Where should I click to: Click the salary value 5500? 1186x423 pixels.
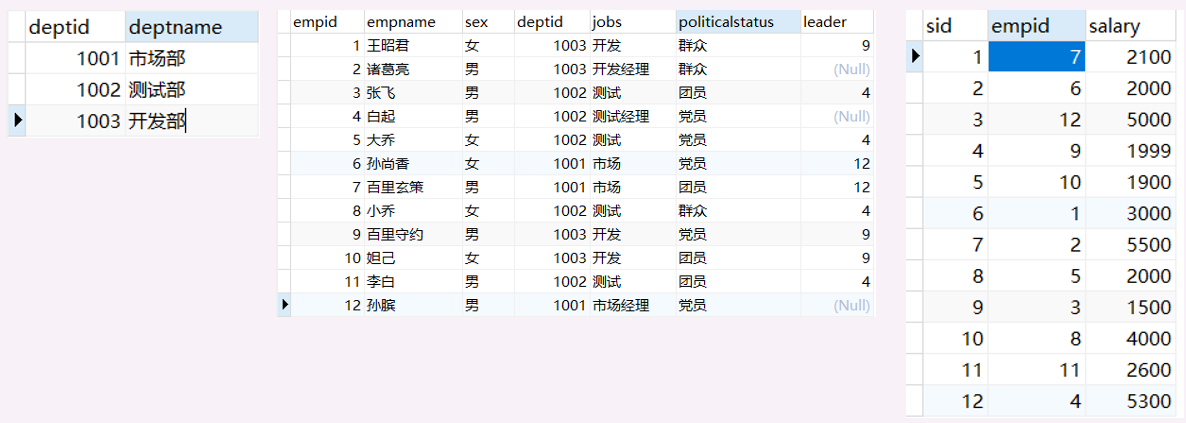click(1131, 245)
